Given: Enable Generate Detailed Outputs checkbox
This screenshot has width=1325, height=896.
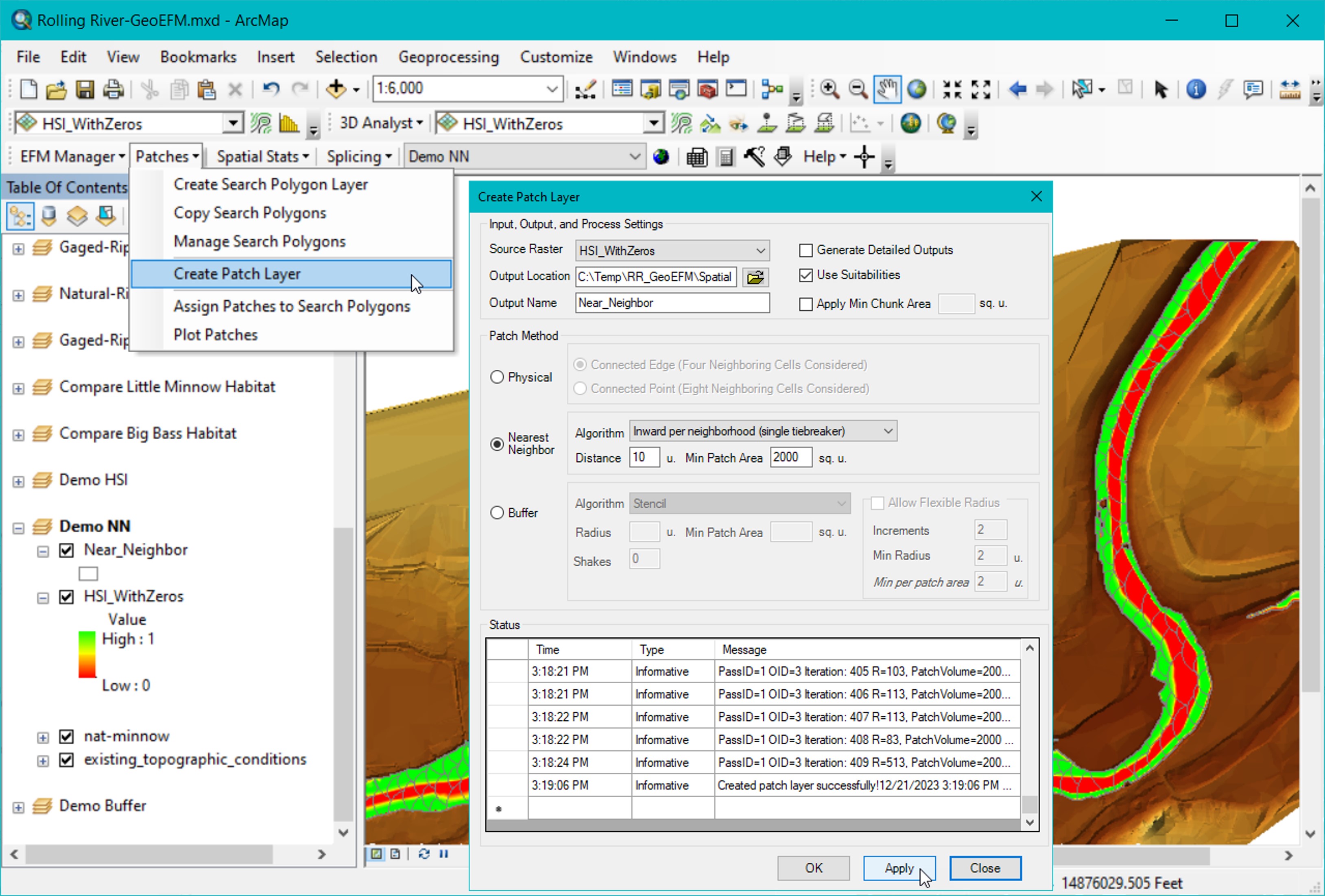Looking at the screenshot, I should click(805, 250).
